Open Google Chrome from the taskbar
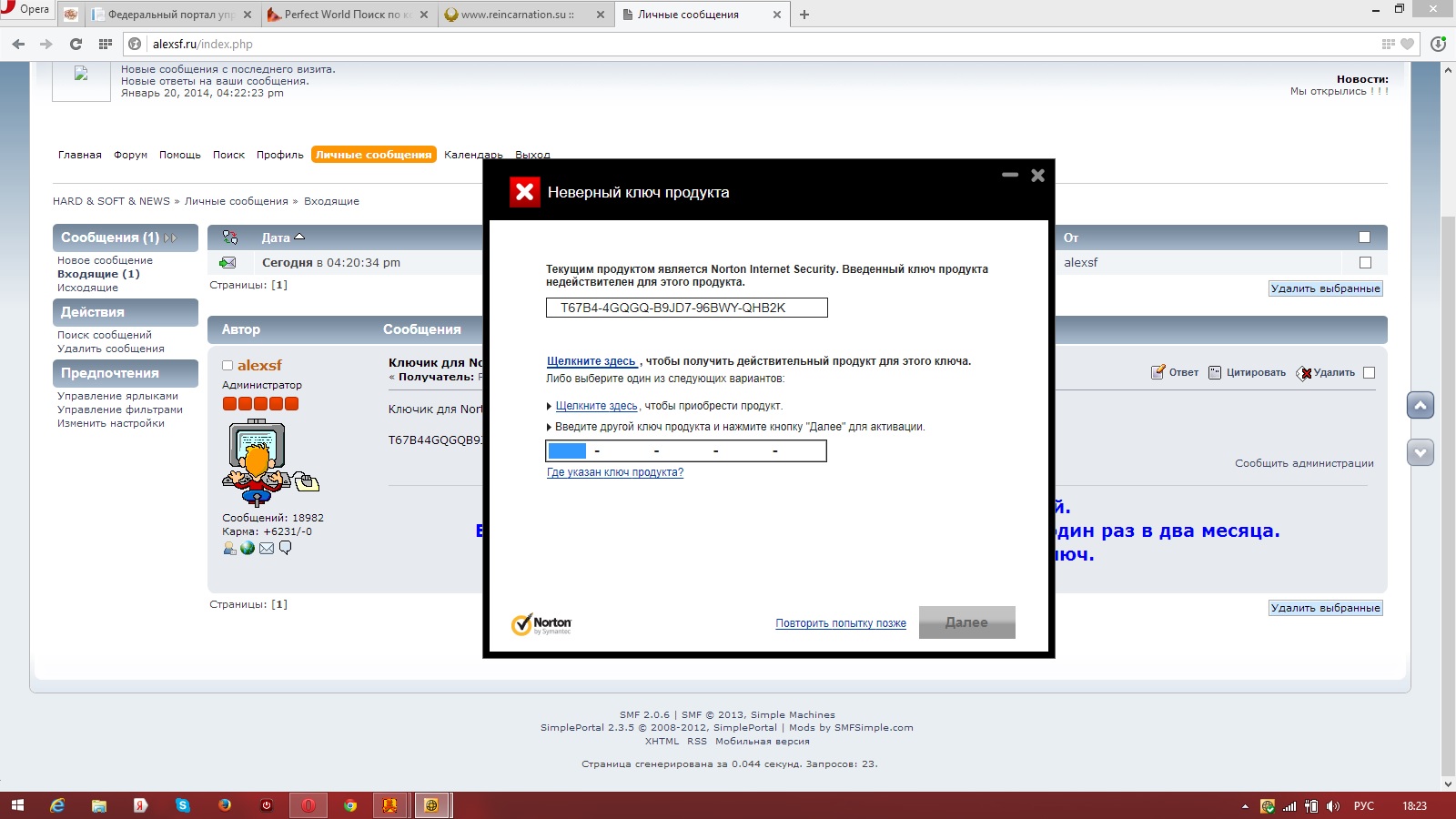 350,805
